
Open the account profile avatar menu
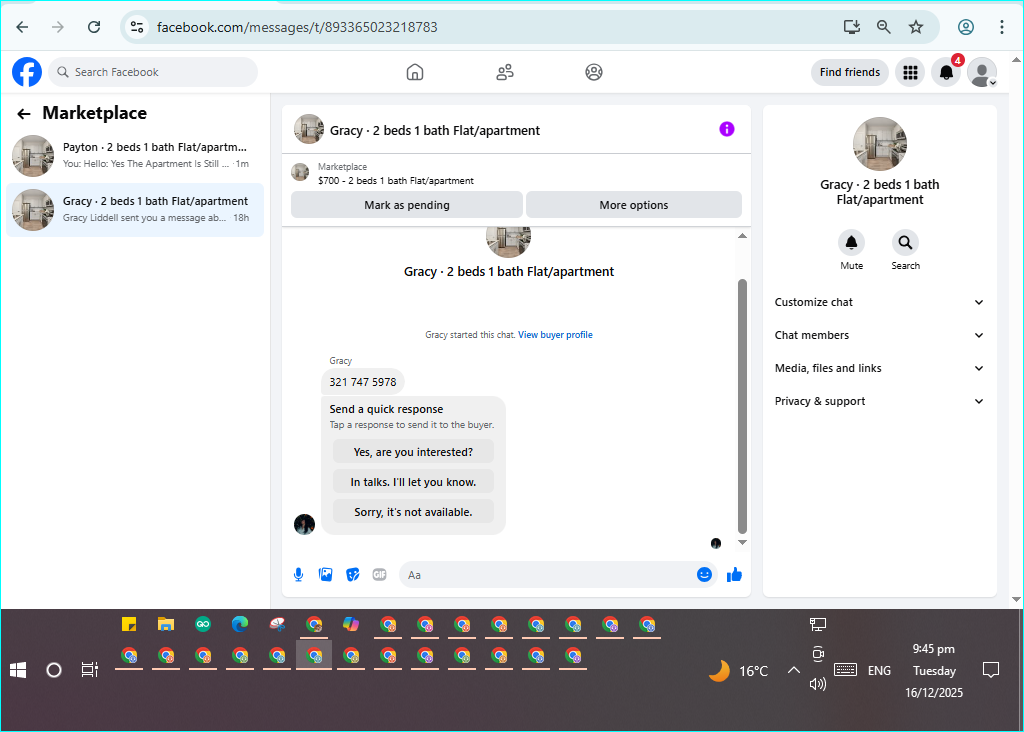982,72
